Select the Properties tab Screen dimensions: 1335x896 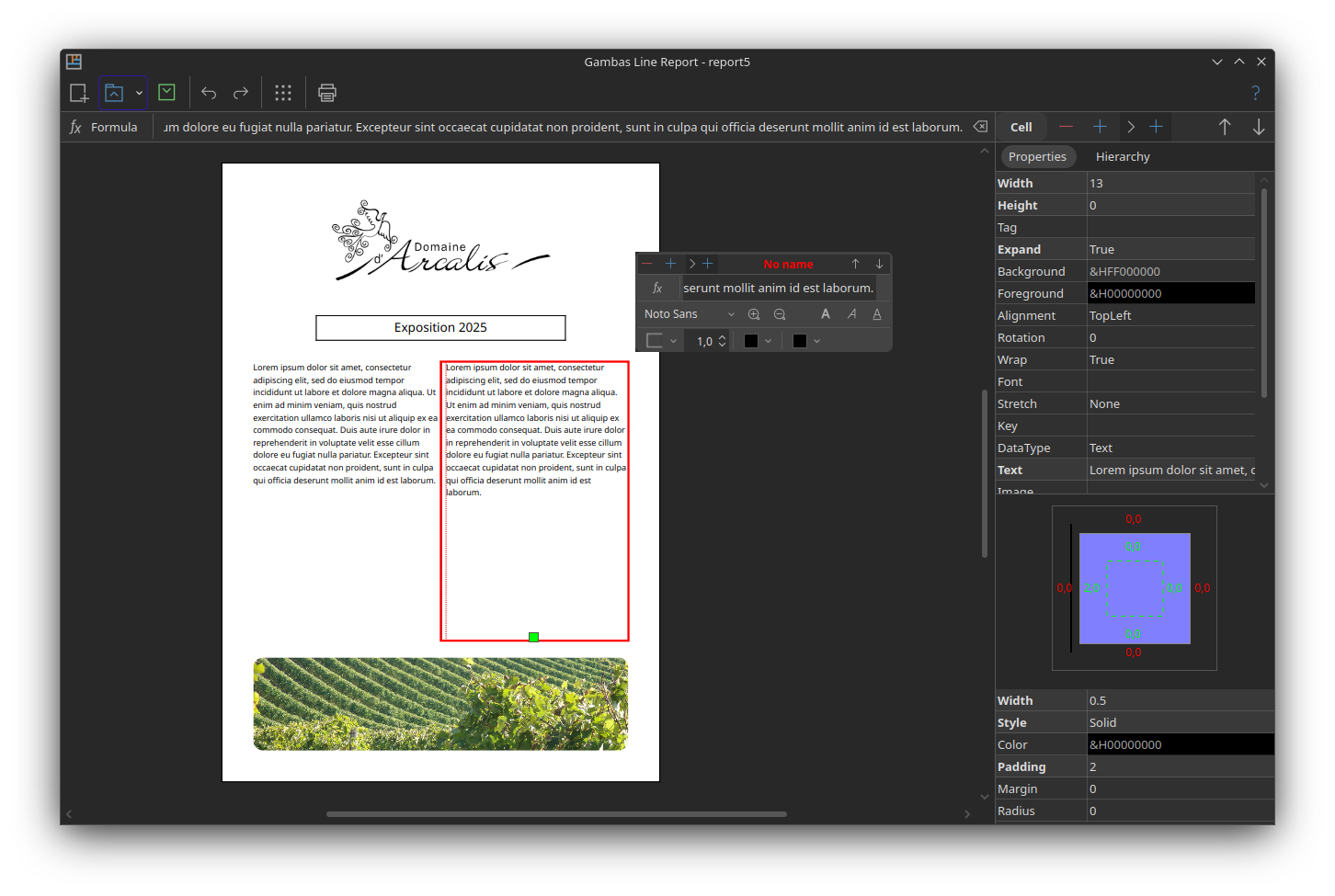click(1037, 157)
